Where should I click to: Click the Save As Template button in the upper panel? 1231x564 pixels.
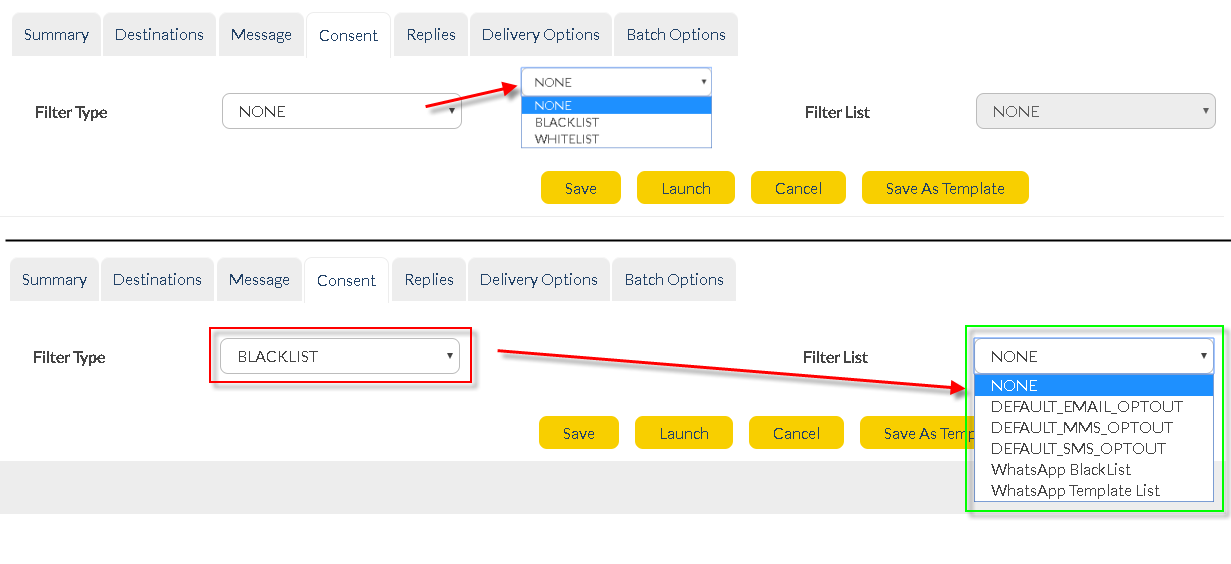click(945, 188)
